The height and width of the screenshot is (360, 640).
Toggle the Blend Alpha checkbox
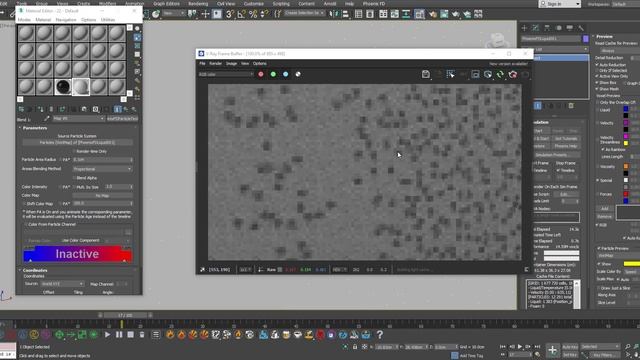tap(74, 178)
